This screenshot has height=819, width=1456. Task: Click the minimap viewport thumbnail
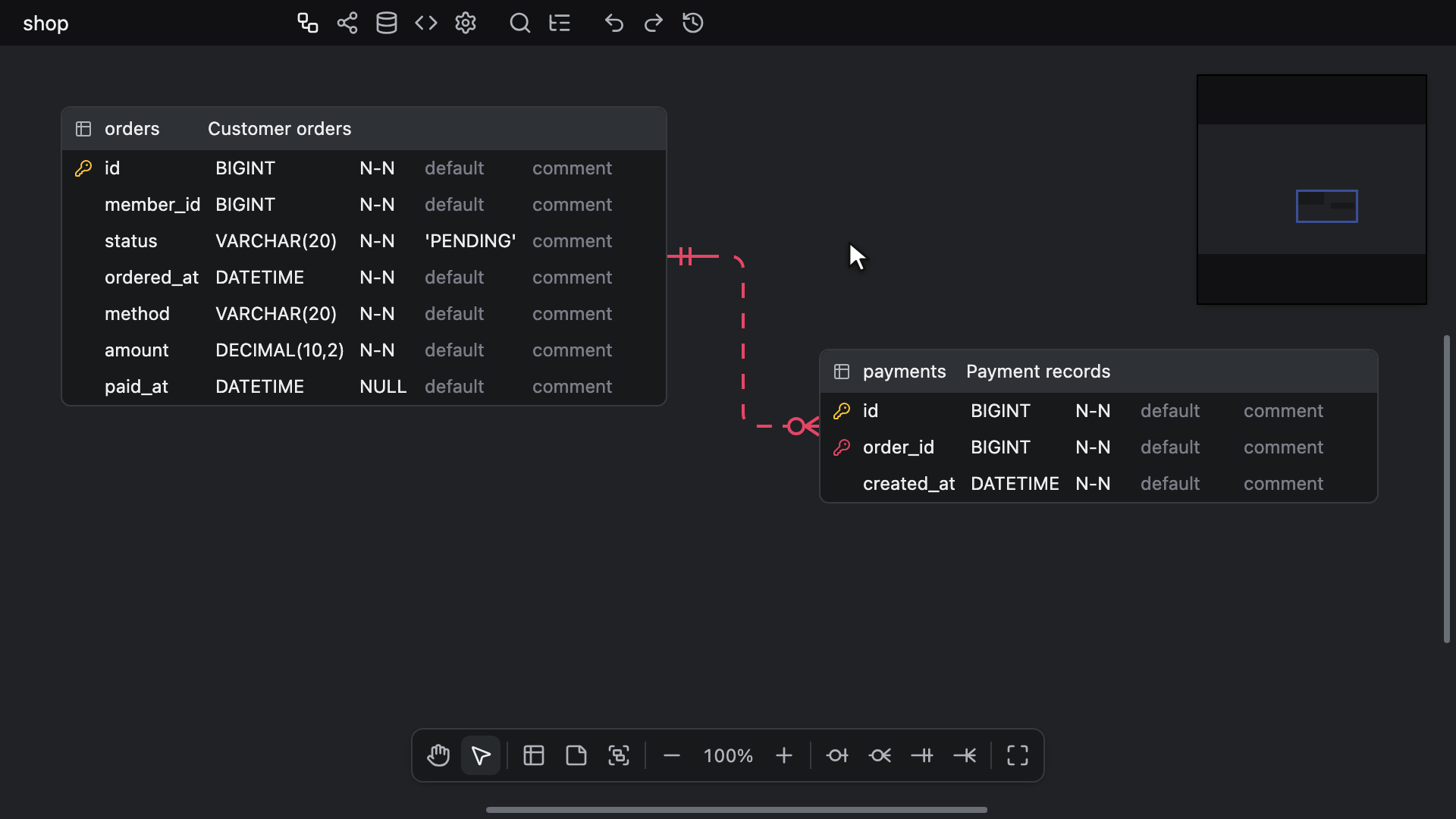point(1327,206)
